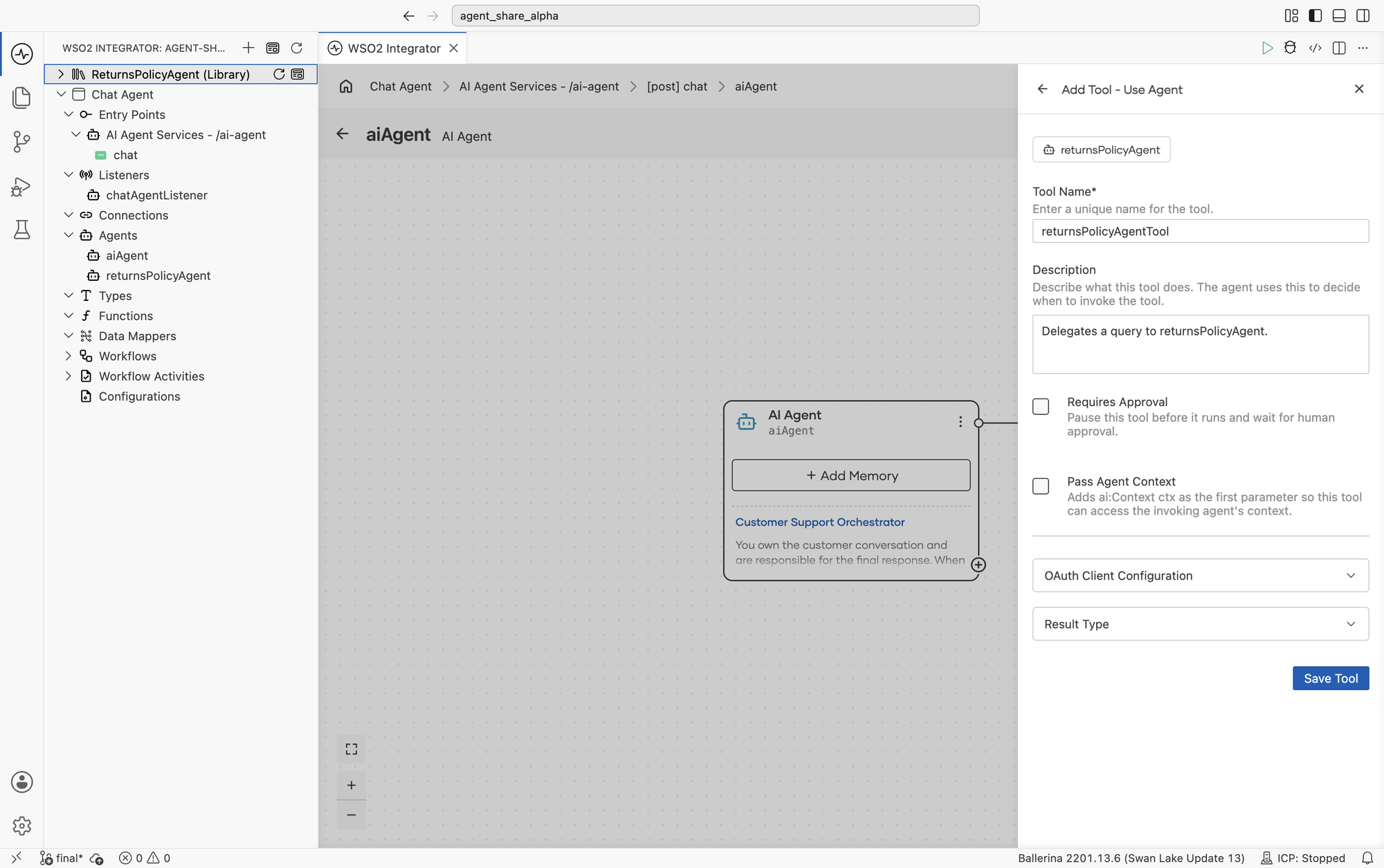The width and height of the screenshot is (1384, 868).
Task: Show source code view icon
Action: click(x=1315, y=48)
